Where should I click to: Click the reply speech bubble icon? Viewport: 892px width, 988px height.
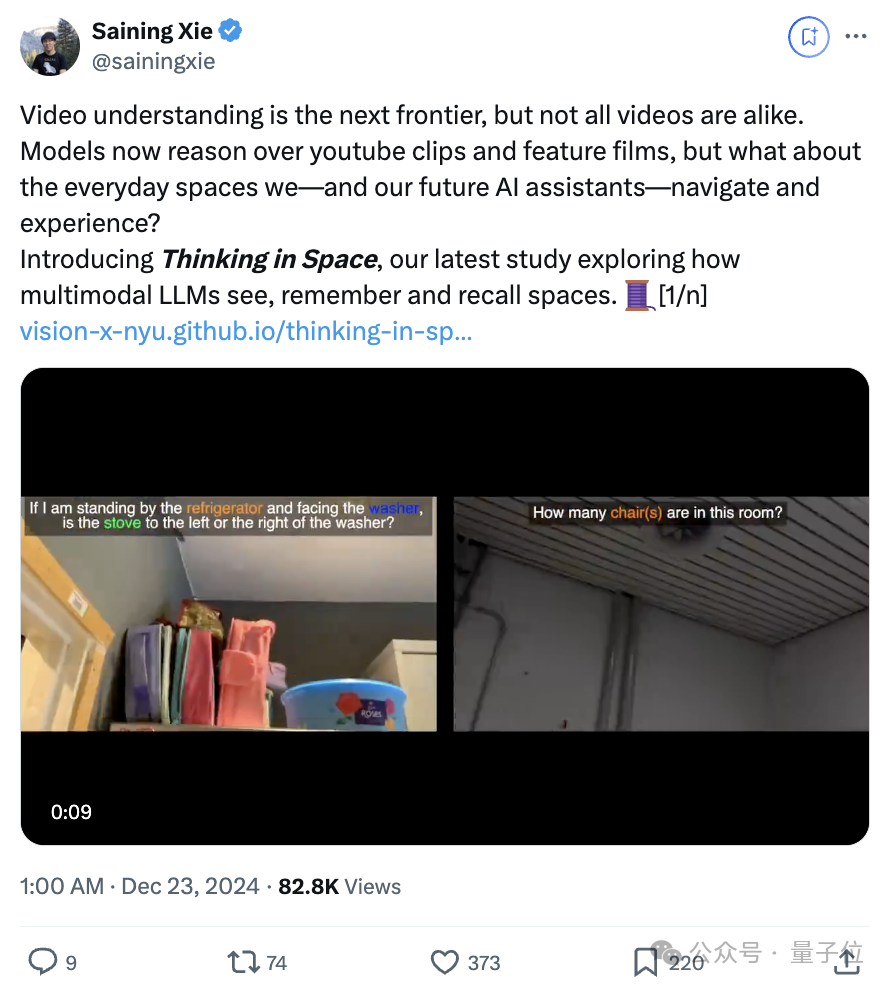pyautogui.click(x=43, y=961)
